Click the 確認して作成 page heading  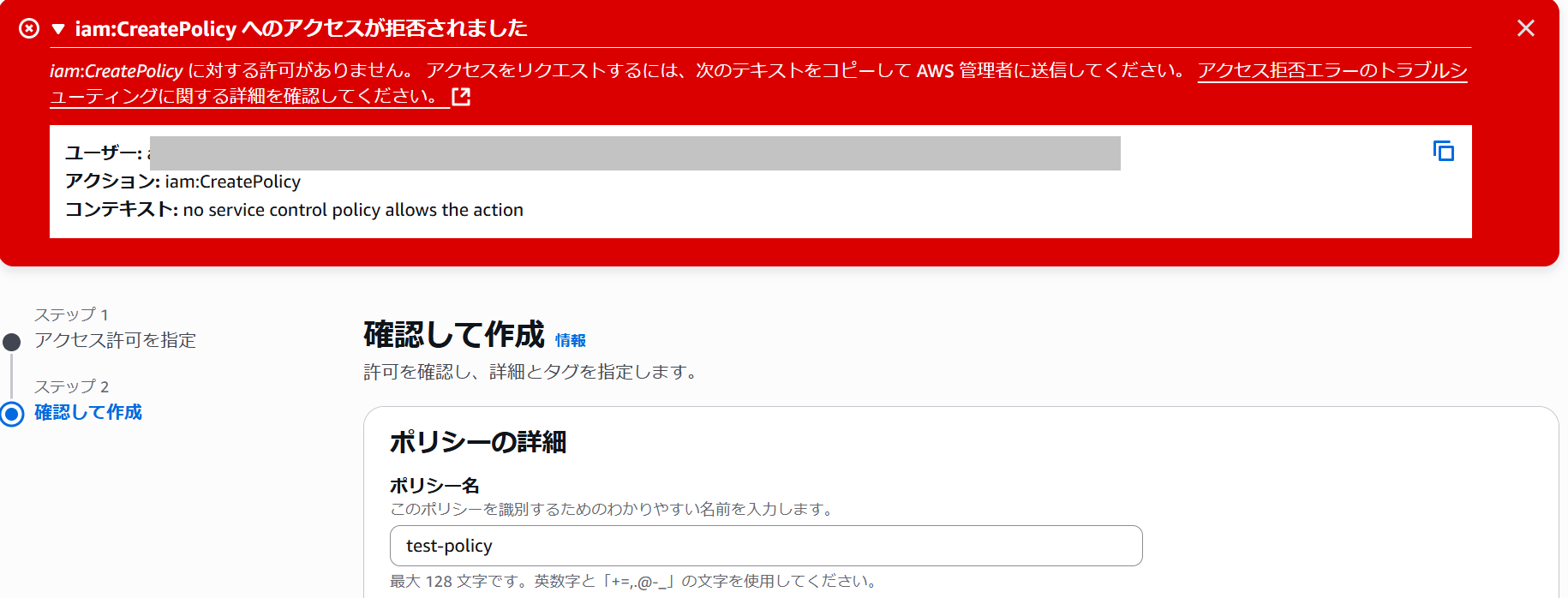[453, 334]
